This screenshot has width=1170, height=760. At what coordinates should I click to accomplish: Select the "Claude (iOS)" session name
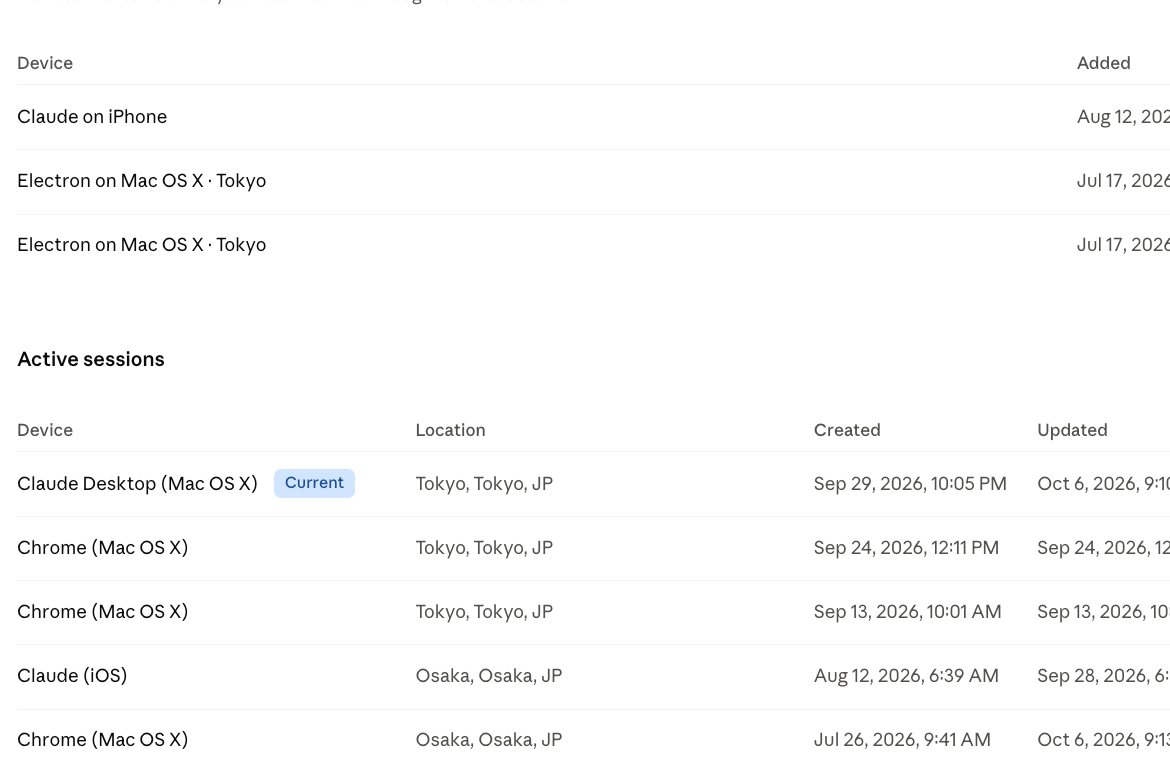pos(72,676)
